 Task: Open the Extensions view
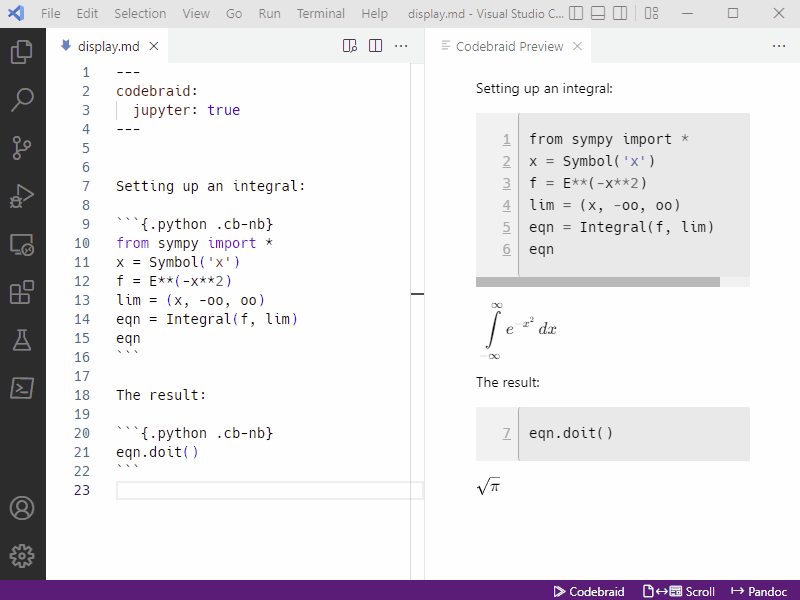[x=21, y=292]
